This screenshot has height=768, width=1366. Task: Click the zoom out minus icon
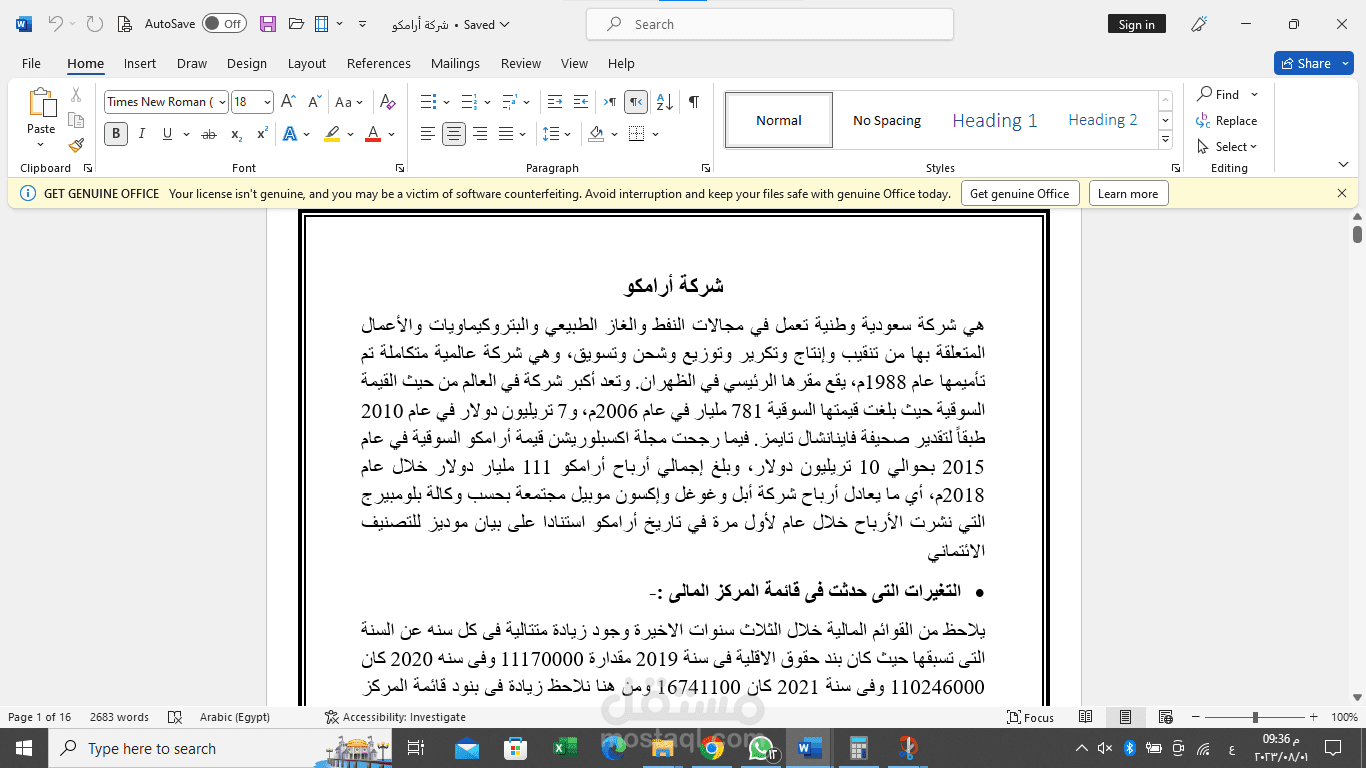click(x=1195, y=717)
